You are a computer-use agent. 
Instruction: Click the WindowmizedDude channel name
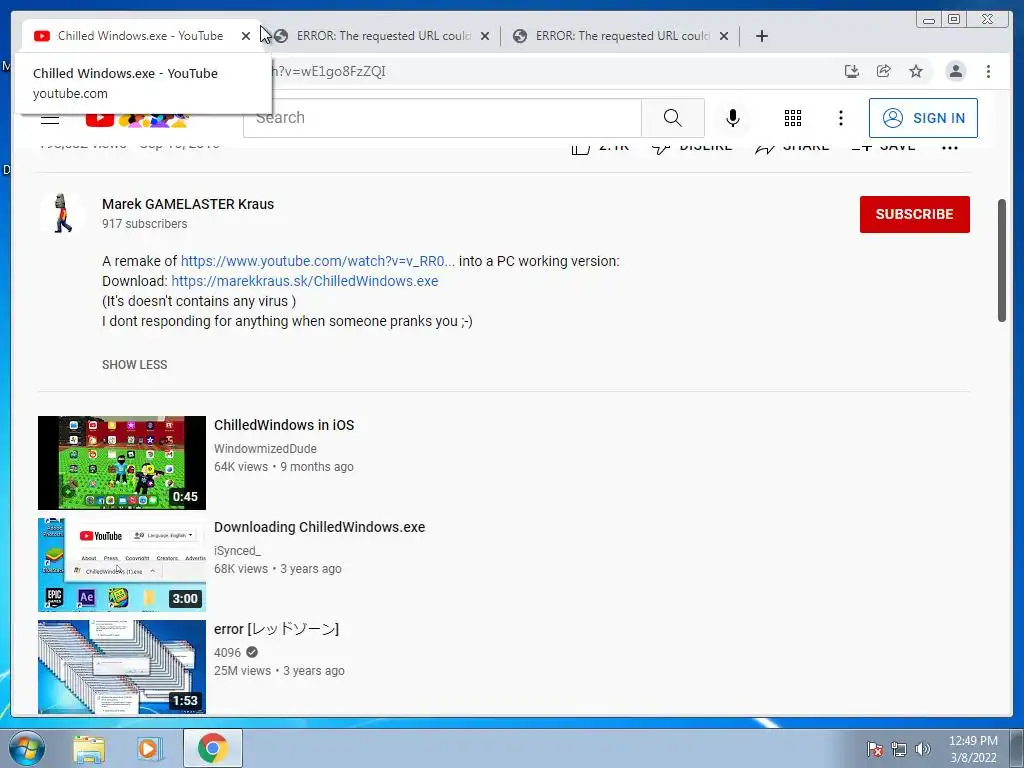click(265, 449)
